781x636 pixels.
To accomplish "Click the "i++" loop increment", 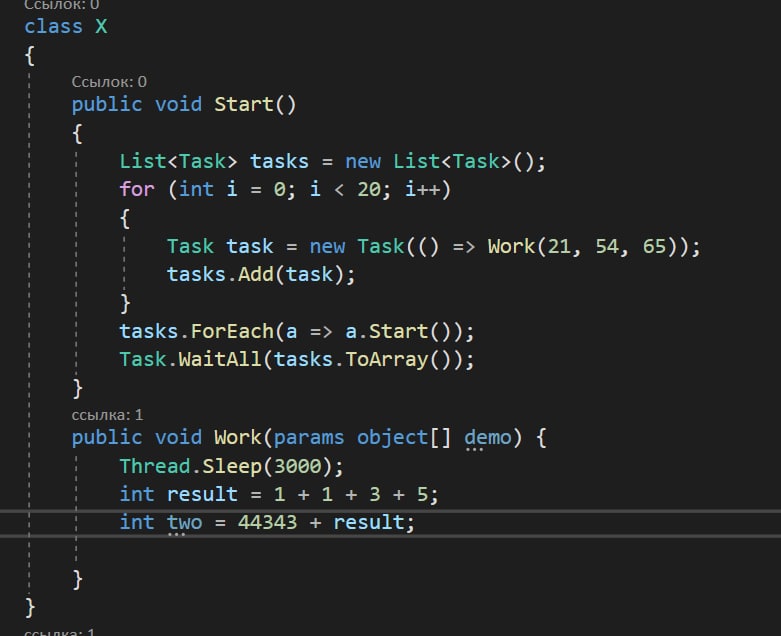I will click(422, 189).
